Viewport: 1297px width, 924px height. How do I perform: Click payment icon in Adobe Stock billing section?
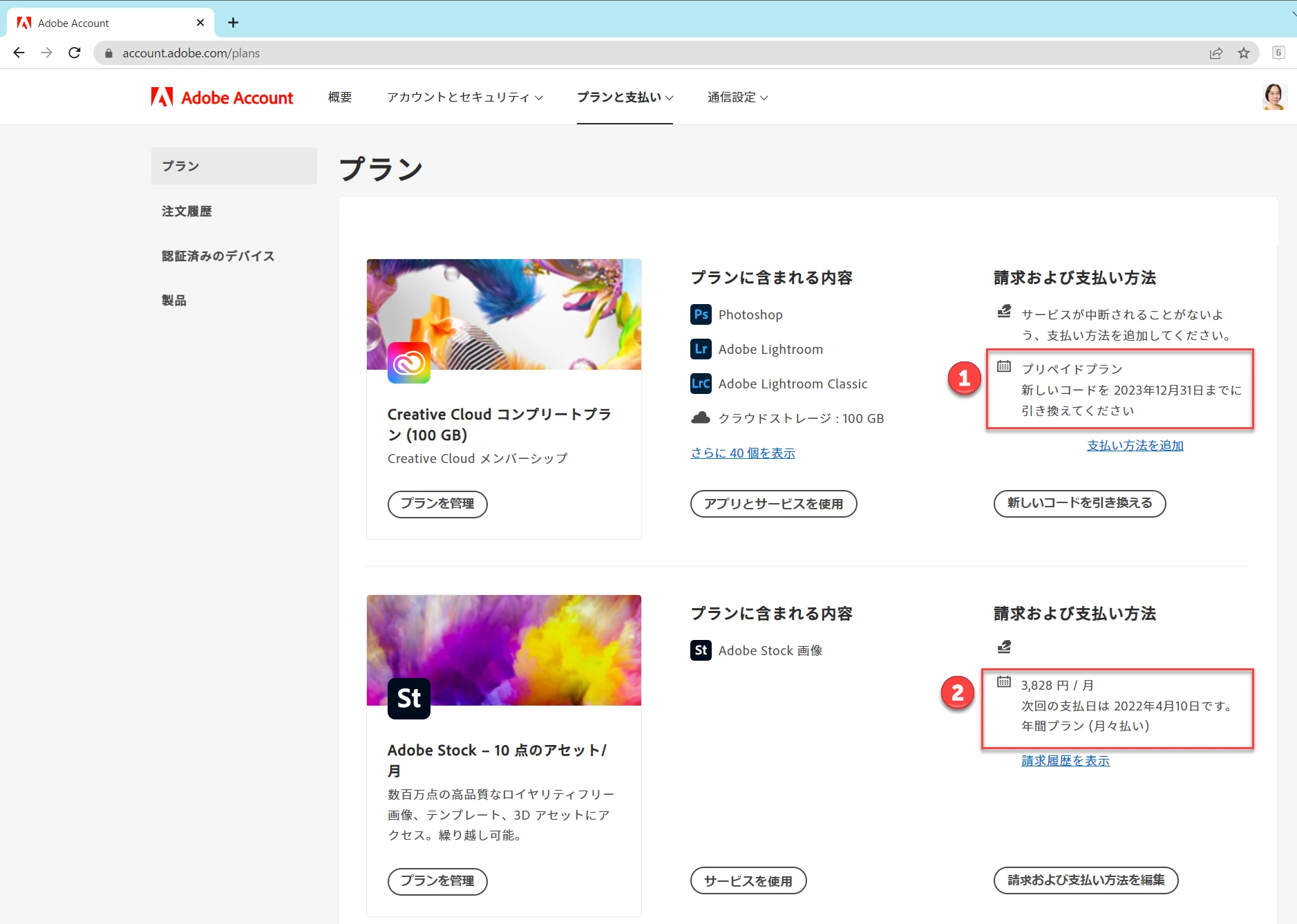point(1004,647)
